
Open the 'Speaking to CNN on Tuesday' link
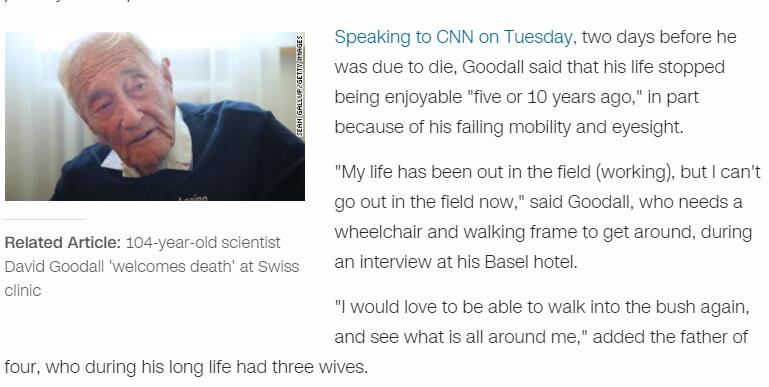click(x=455, y=38)
